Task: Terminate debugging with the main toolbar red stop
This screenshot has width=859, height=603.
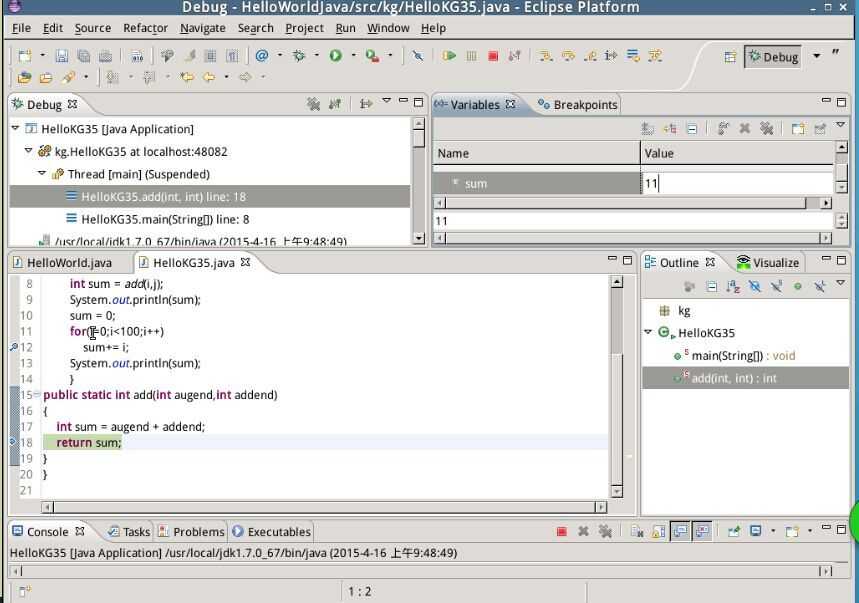Action: (x=493, y=56)
